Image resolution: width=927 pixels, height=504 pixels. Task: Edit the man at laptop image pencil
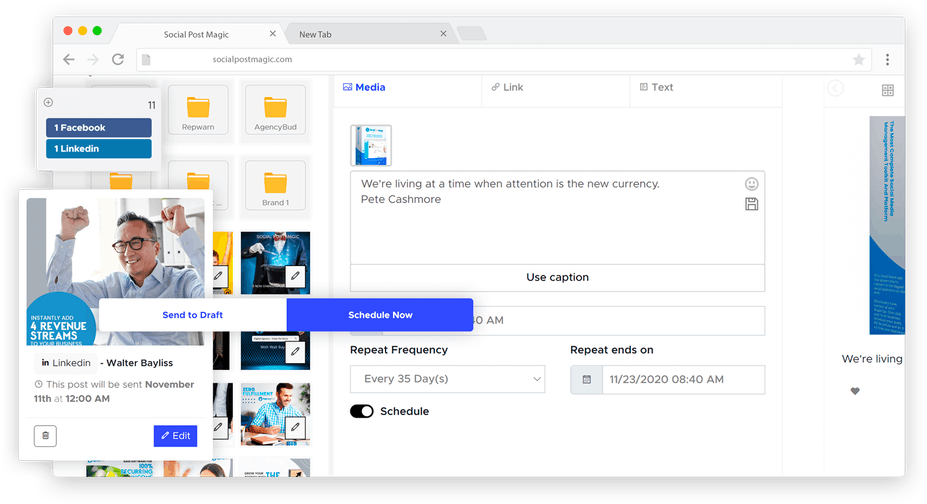pyautogui.click(x=295, y=427)
